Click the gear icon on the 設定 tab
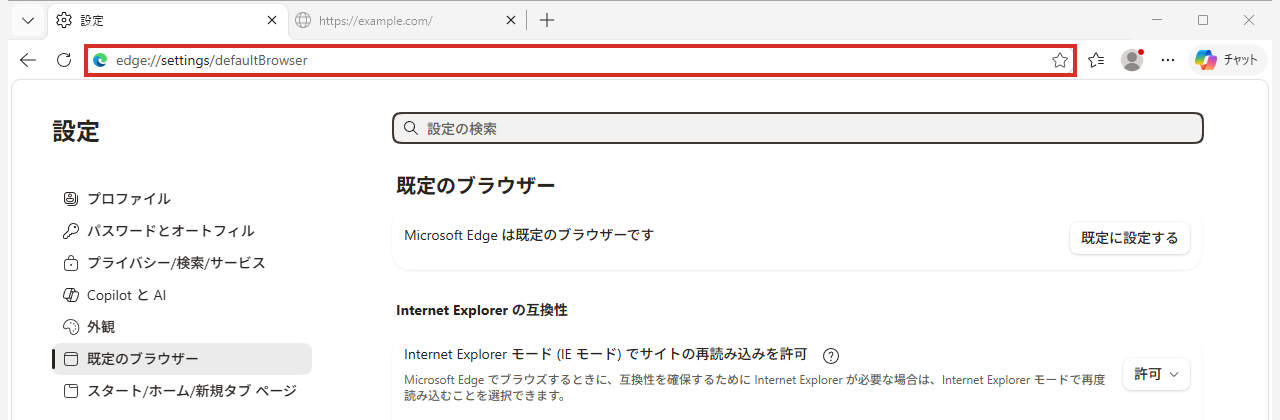Screen dimensions: 1280x420 64,20
